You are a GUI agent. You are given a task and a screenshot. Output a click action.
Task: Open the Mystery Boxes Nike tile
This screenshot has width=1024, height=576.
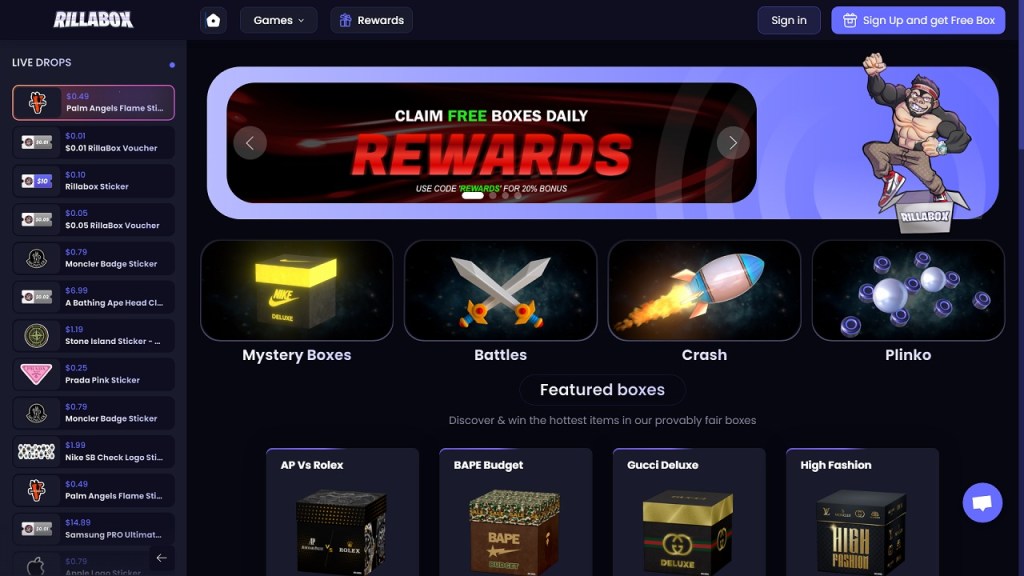tap(296, 290)
